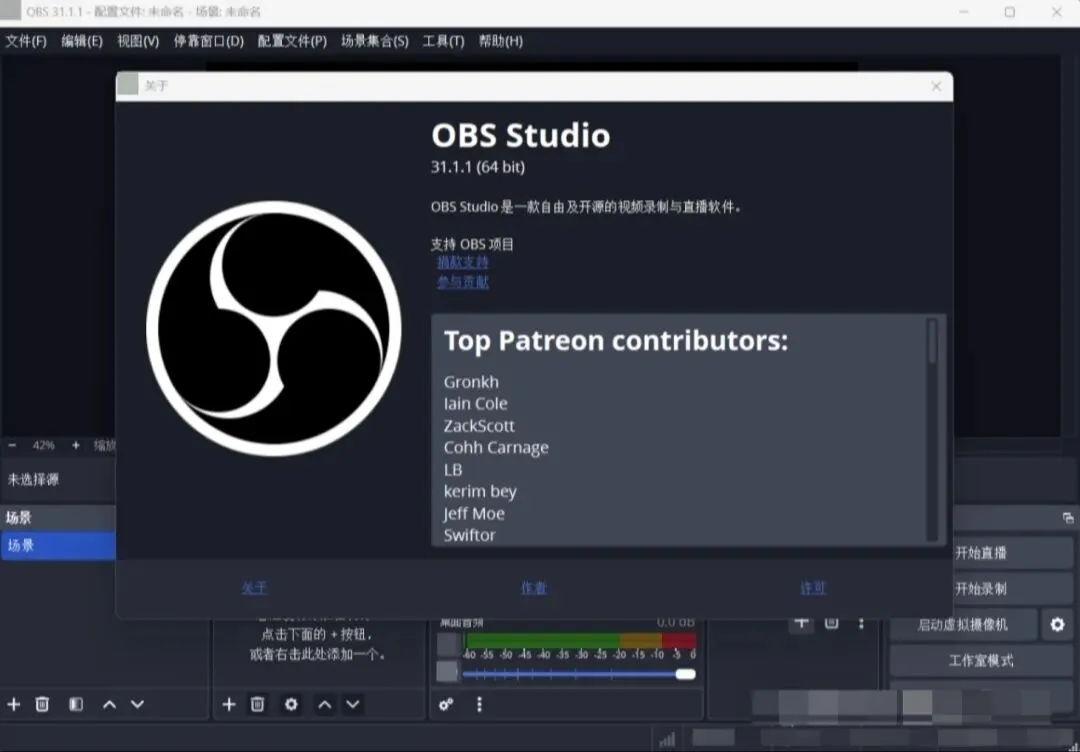Image resolution: width=1080 pixels, height=752 pixels.
Task: Close the About dialog
Action: (936, 86)
